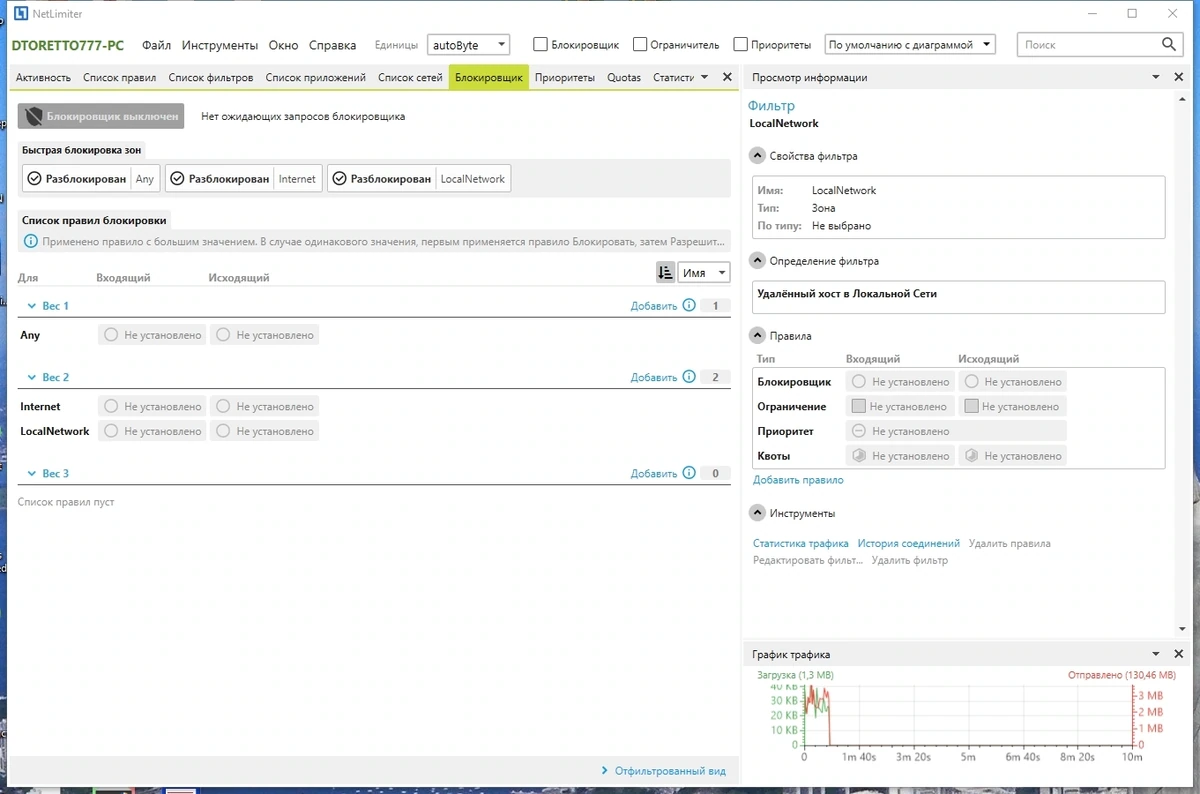
Task: Click Блокировщик выключен button
Action: (101, 116)
